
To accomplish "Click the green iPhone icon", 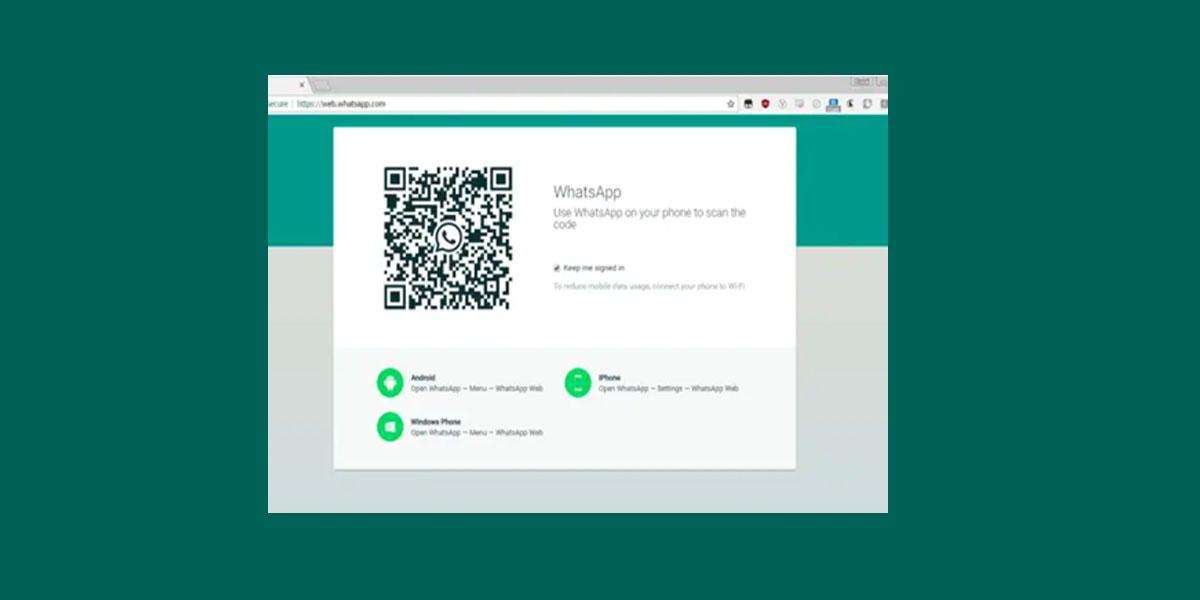I will 578,382.
